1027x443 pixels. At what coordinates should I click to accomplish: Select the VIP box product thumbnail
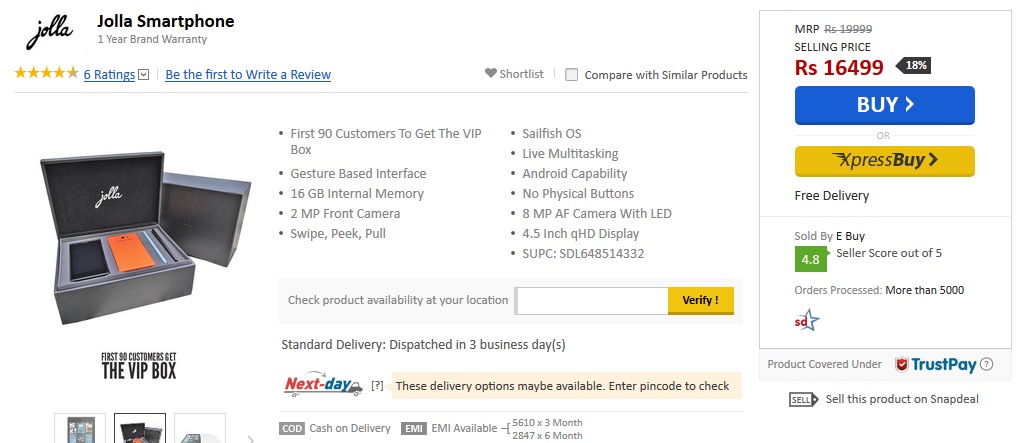pyautogui.click(x=140, y=429)
